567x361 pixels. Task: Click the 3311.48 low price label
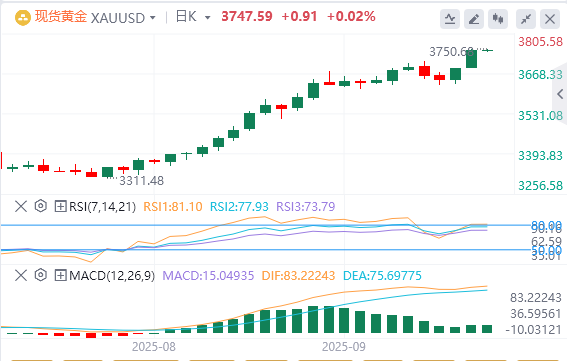coord(141,180)
